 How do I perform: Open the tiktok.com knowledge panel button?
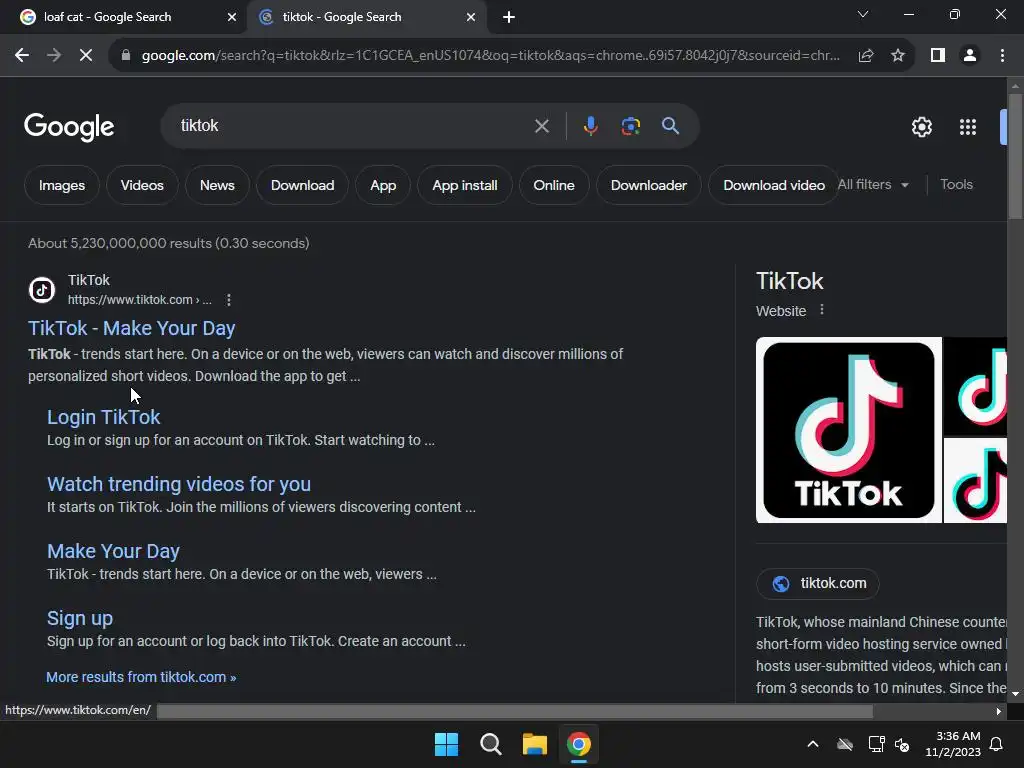point(818,583)
